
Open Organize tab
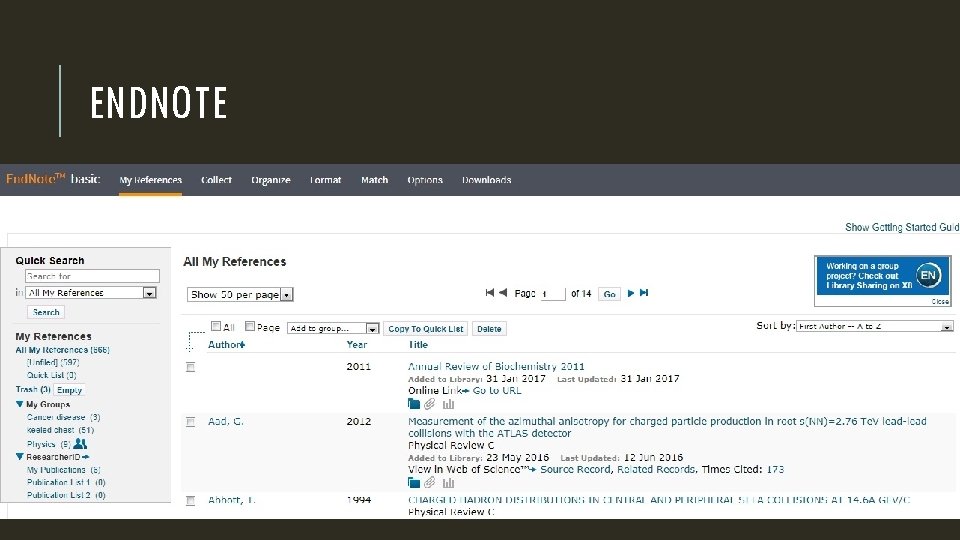(271, 180)
